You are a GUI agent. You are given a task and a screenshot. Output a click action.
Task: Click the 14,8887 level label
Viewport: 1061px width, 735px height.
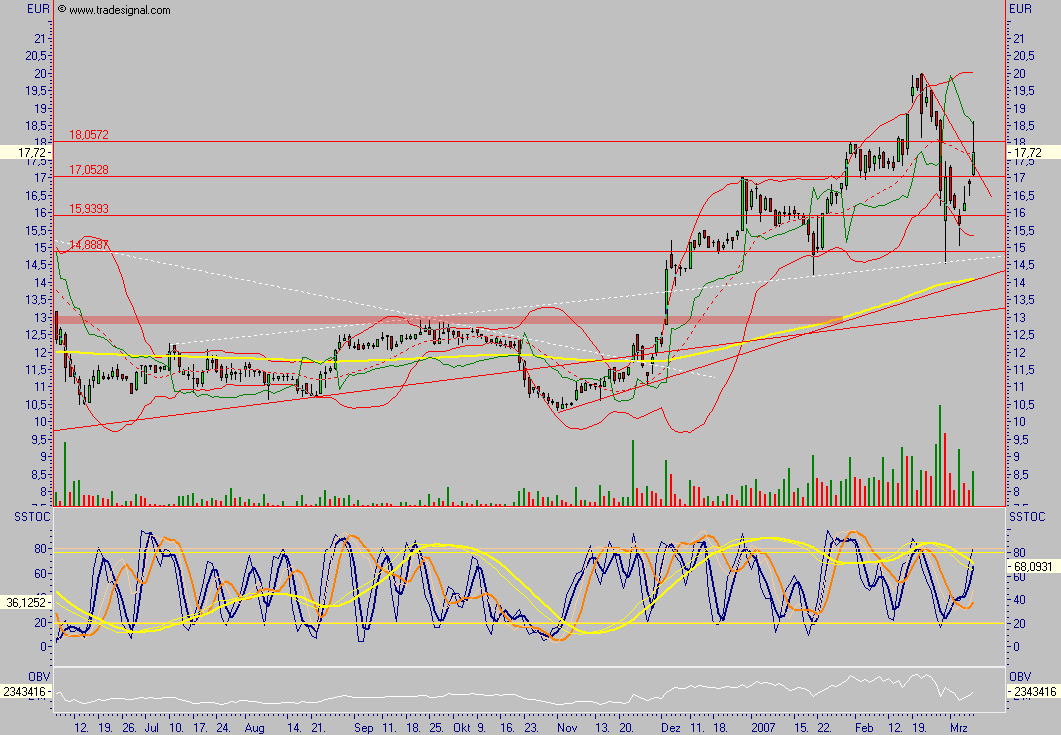pos(88,244)
